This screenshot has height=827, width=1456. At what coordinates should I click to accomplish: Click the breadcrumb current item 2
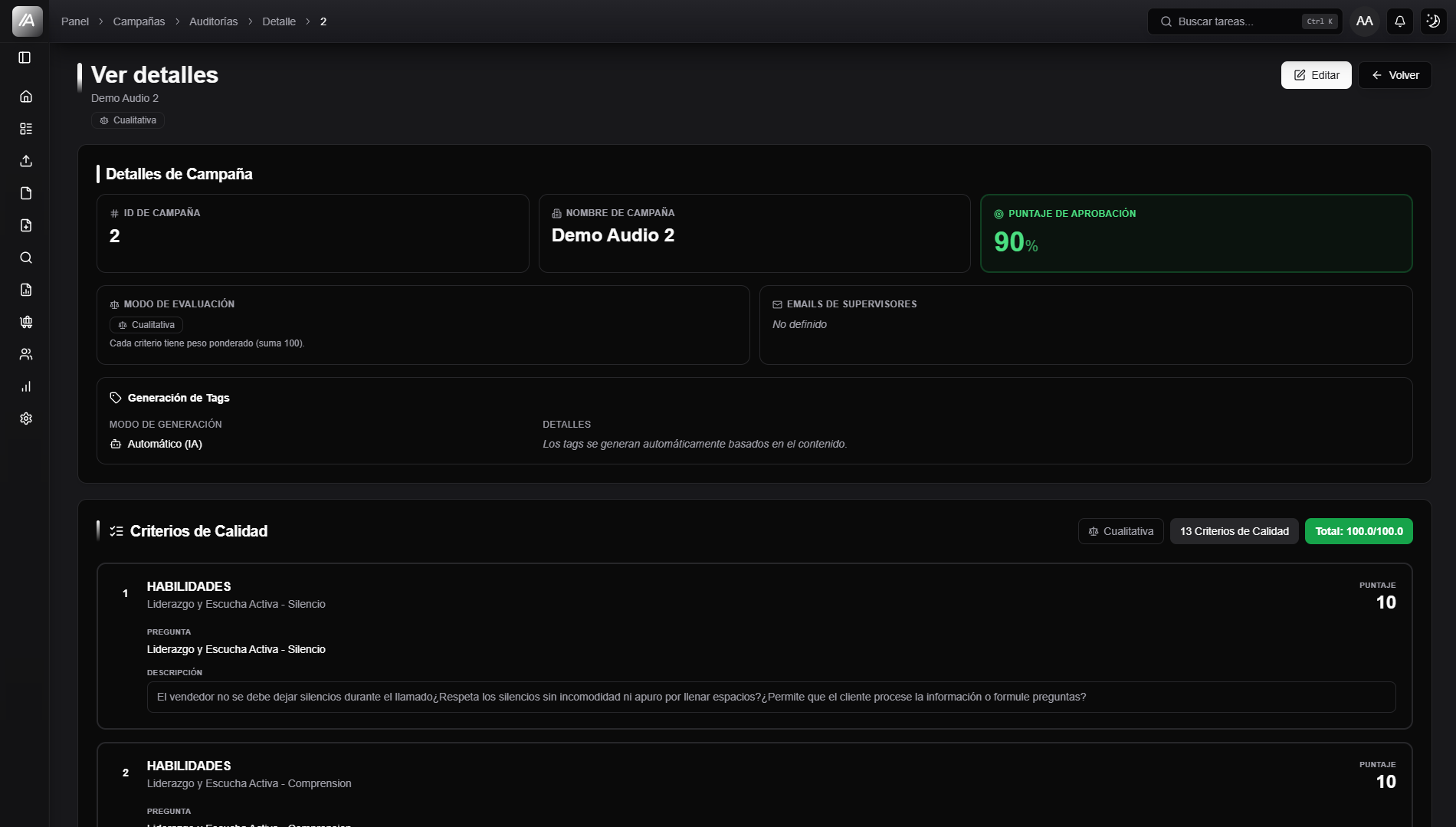point(323,21)
